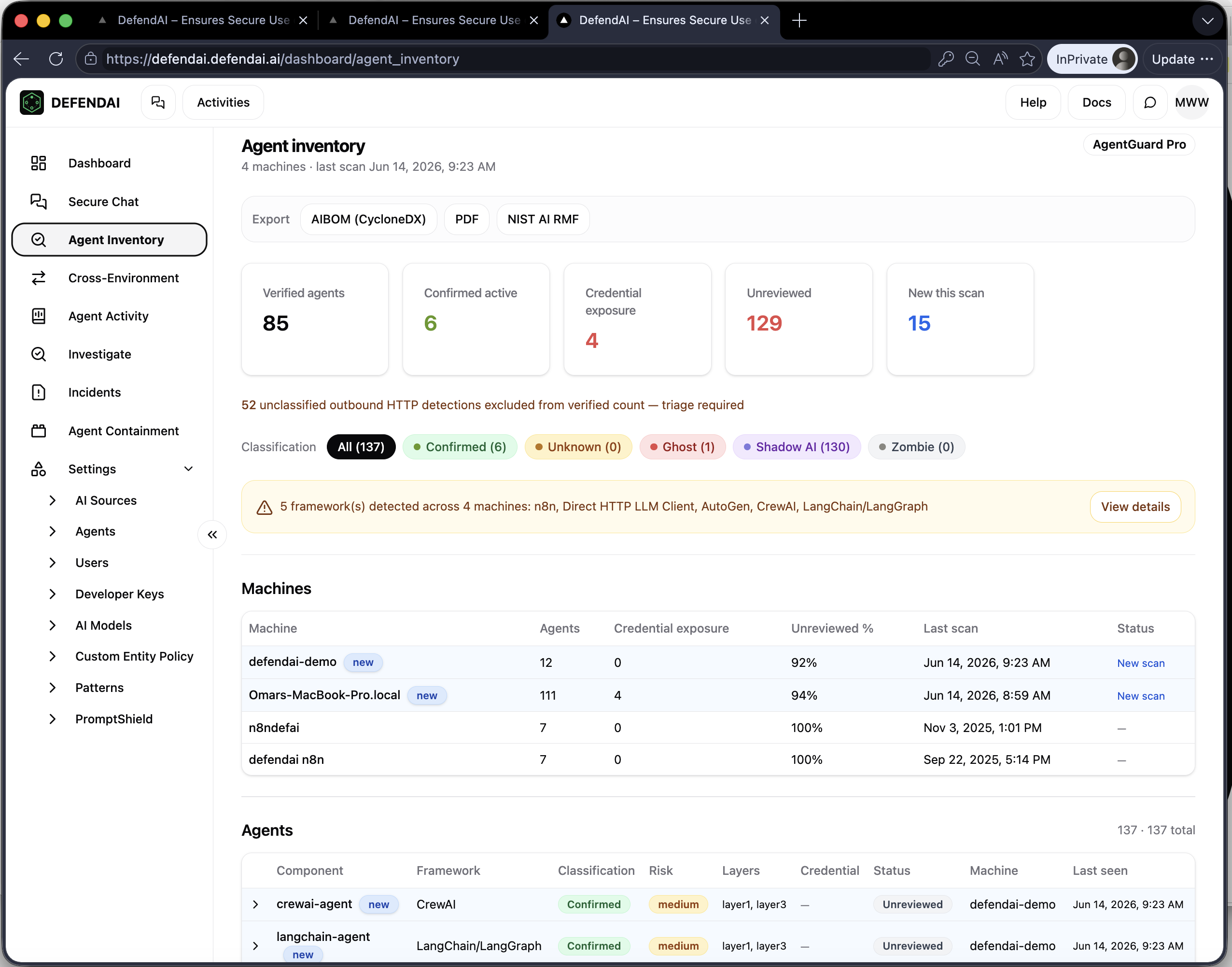Open the Unreviewed 129 stat card

tap(798, 319)
